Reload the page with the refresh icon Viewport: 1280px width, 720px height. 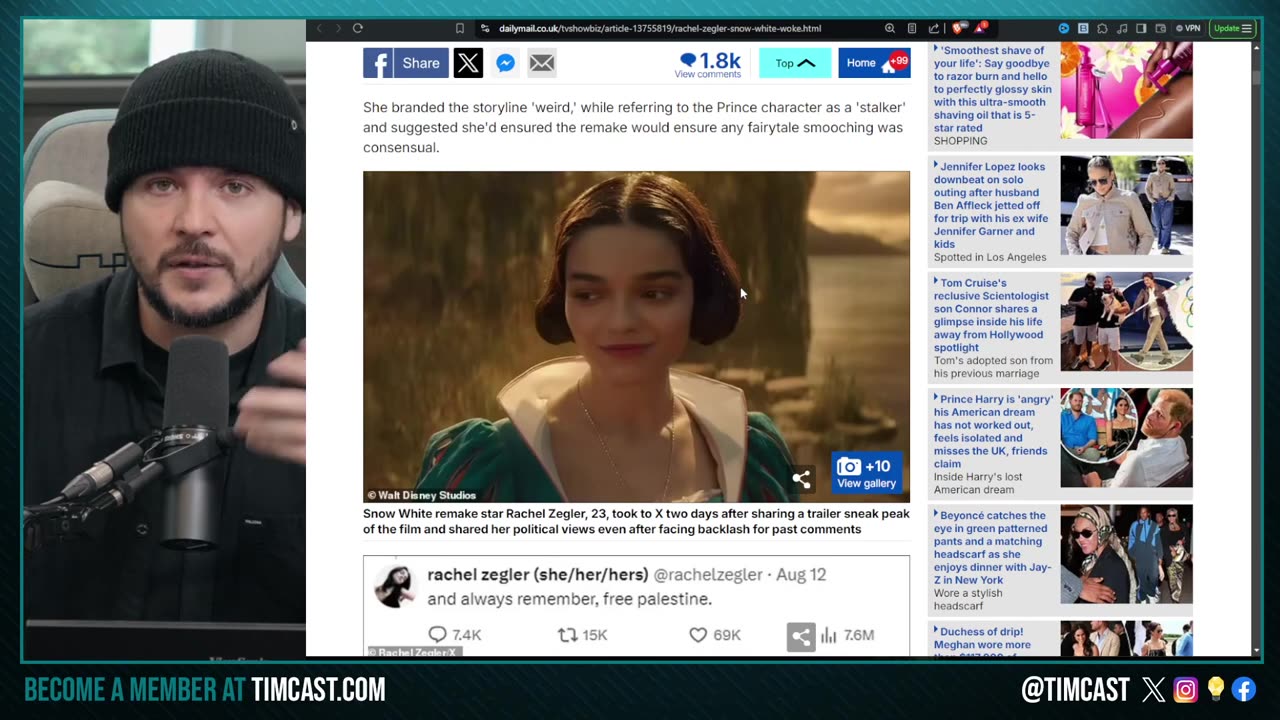[357, 29]
